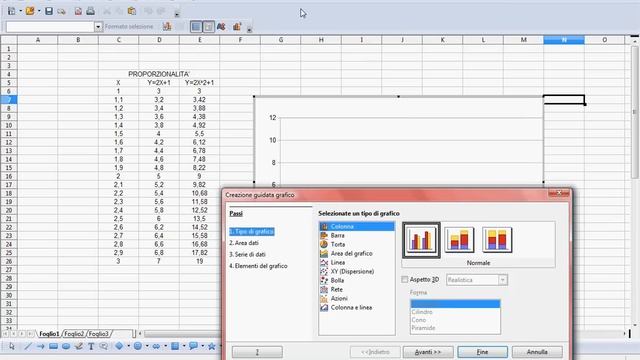Screen dimensions: 640x360
Task: Go to step 2. Area dati
Action: [244, 243]
